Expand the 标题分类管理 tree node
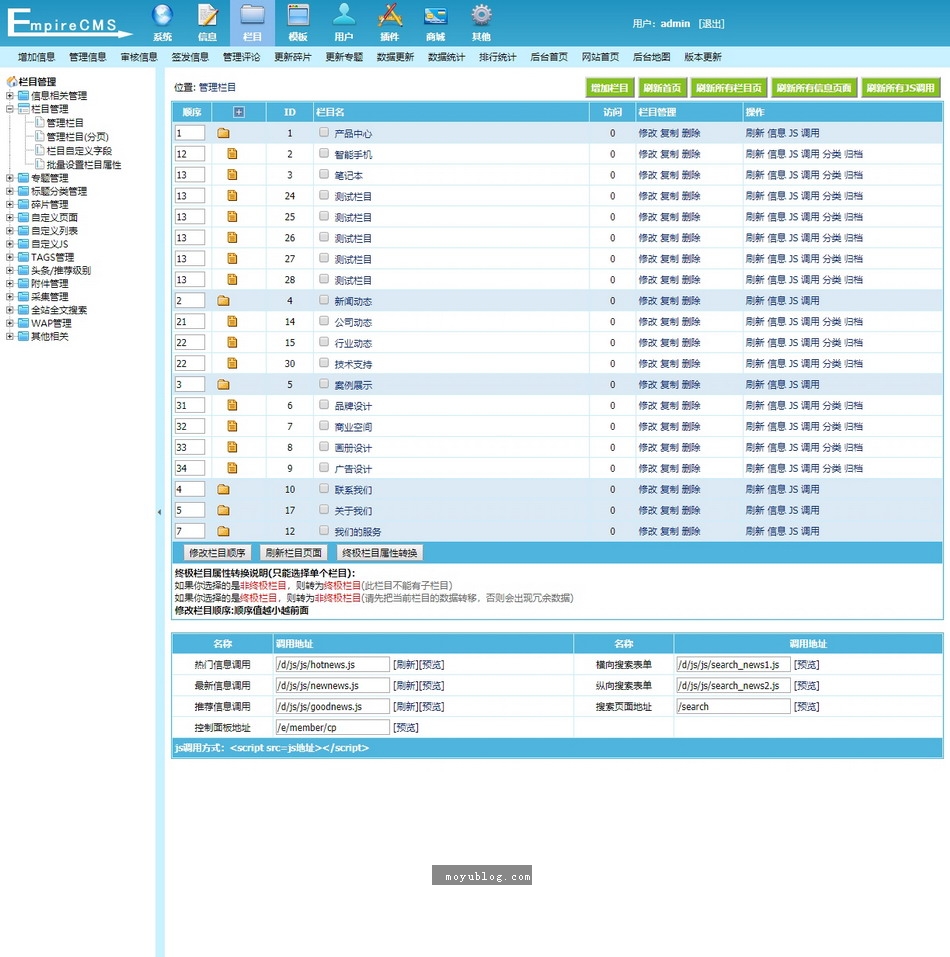 (10, 191)
